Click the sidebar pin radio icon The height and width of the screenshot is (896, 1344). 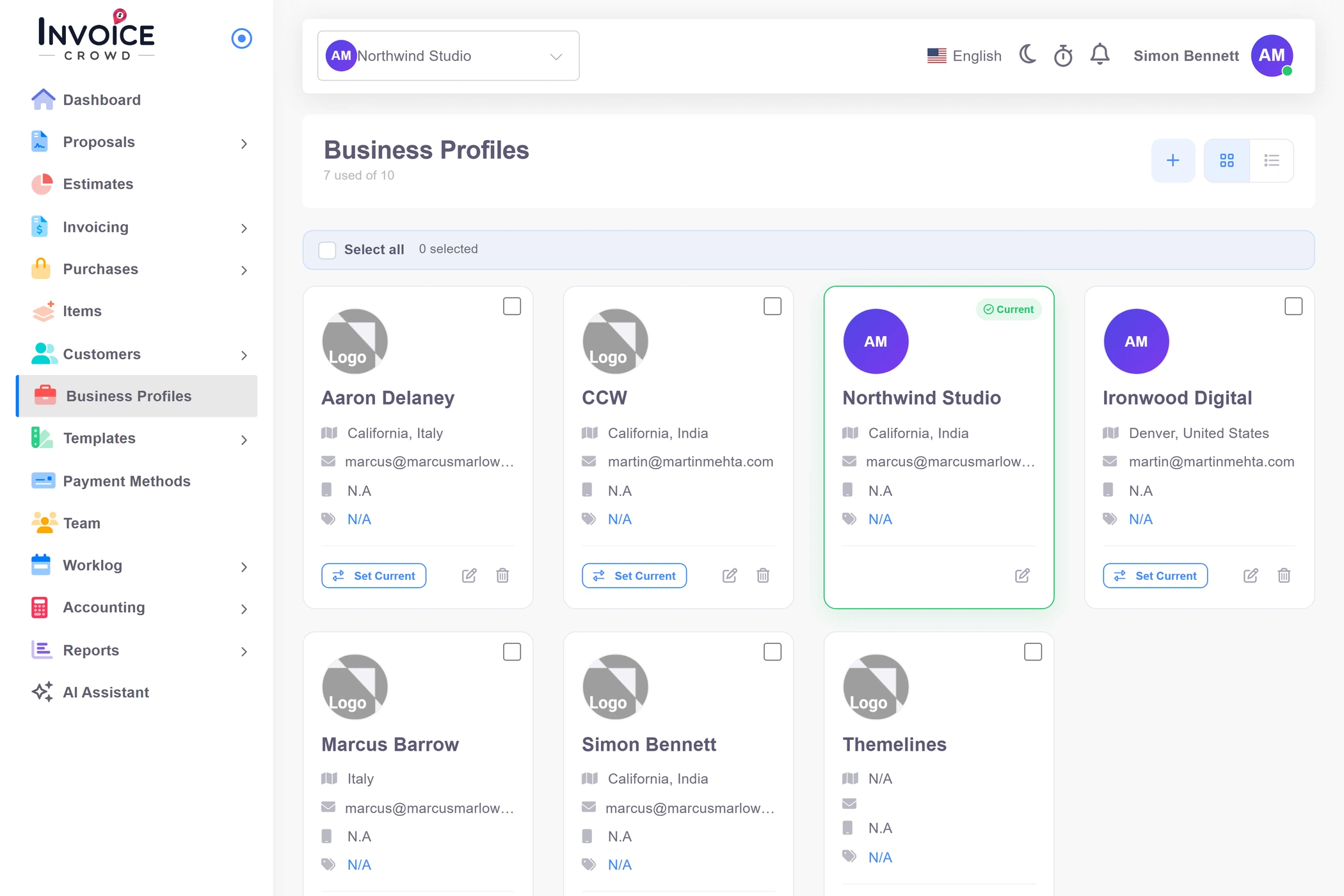pyautogui.click(x=241, y=38)
